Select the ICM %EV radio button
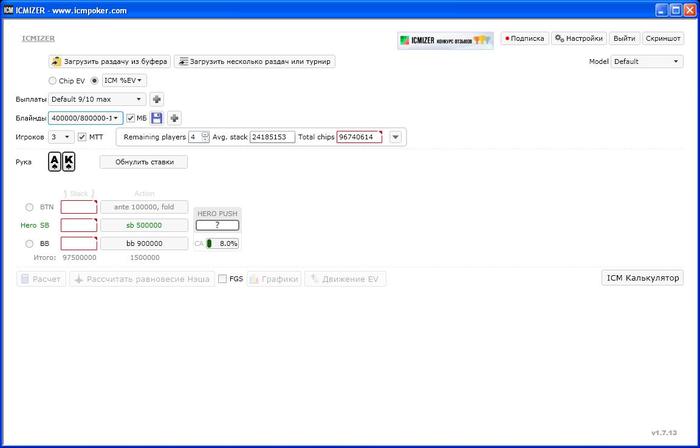The width and height of the screenshot is (700, 448). pos(94,81)
